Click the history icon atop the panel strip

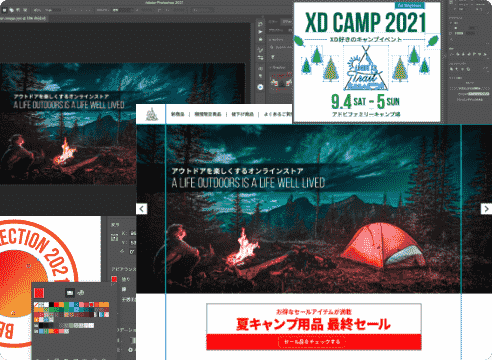(260, 24)
